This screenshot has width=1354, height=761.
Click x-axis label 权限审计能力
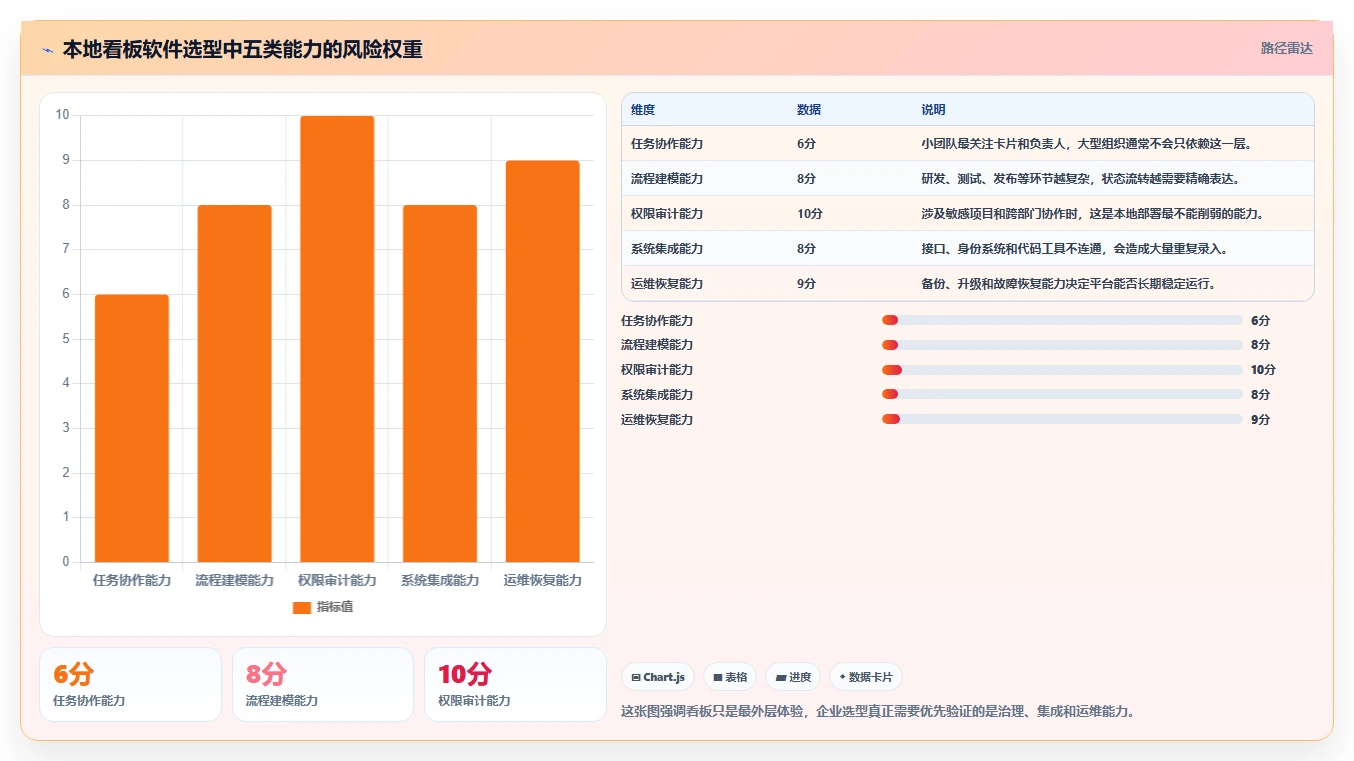point(337,580)
